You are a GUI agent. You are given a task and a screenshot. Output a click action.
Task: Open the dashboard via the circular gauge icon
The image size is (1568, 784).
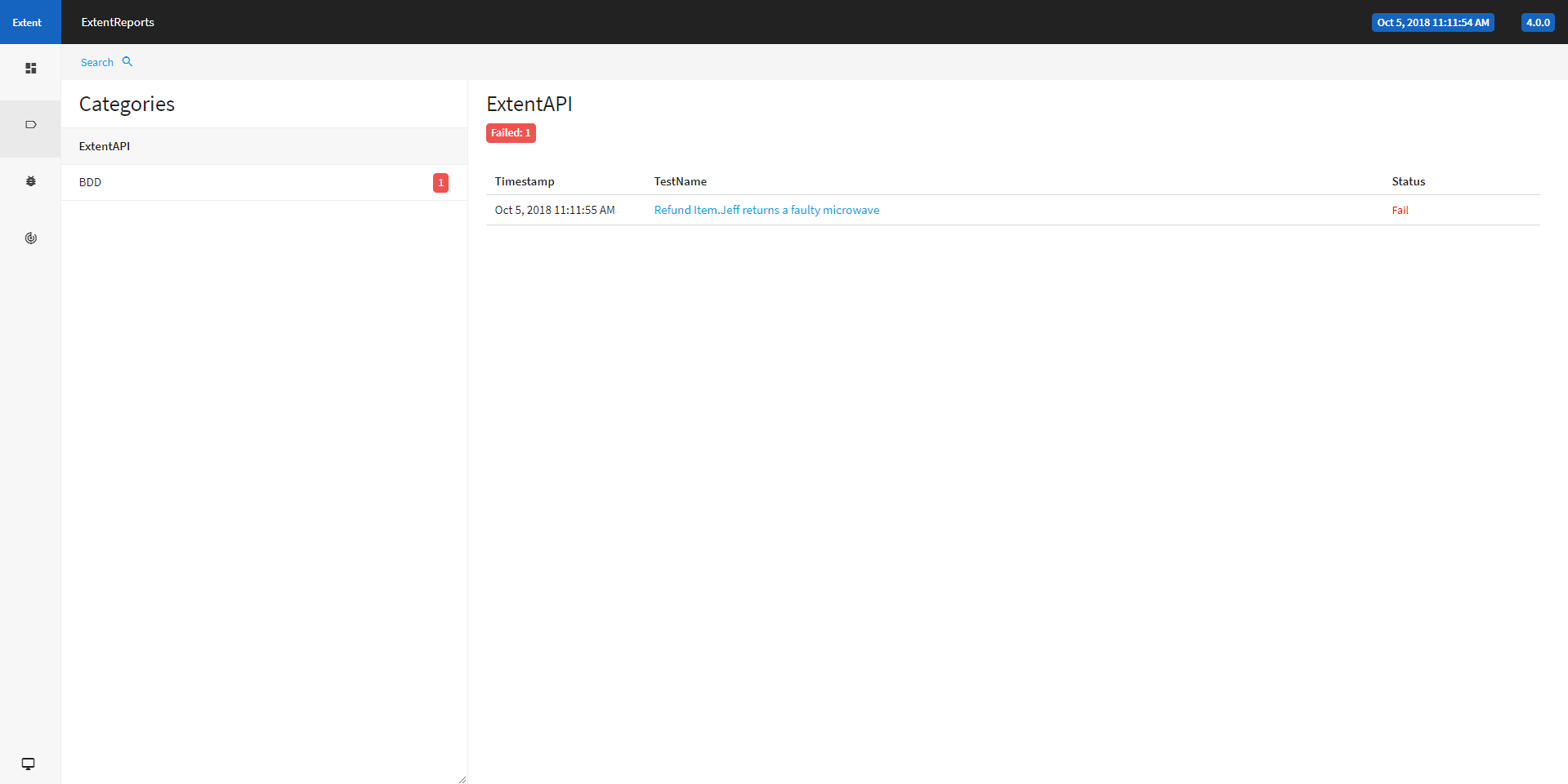[x=30, y=238]
